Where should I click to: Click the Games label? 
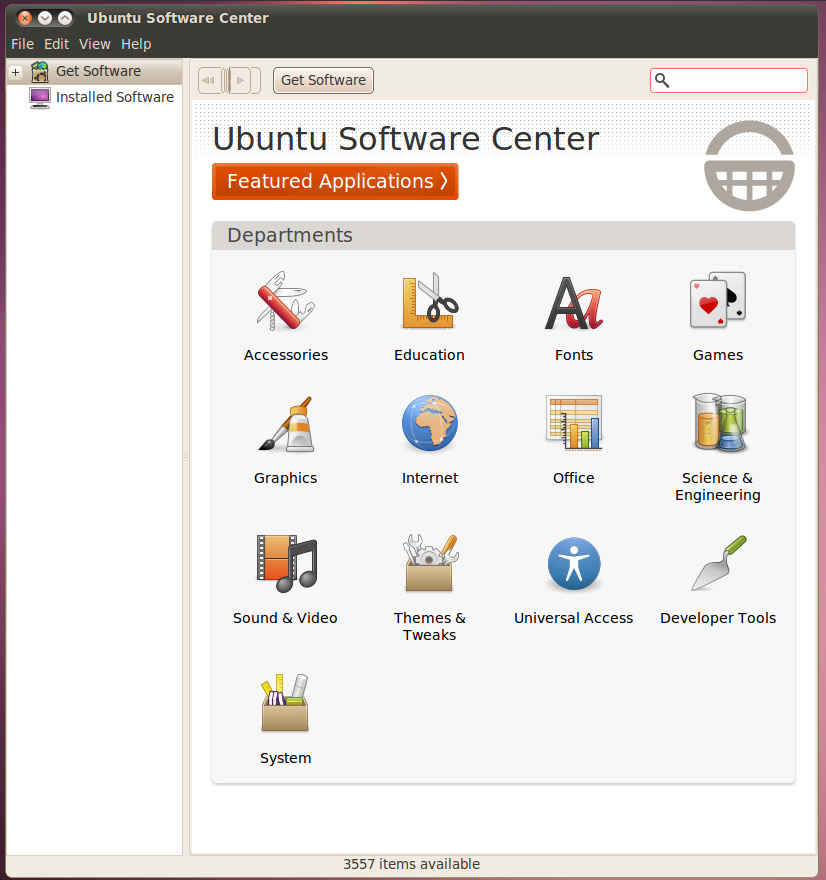[718, 355]
